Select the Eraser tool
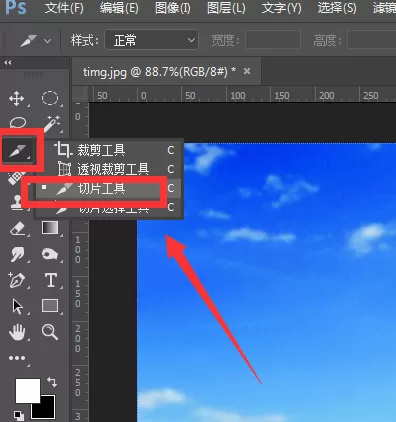This screenshot has width=396, height=422. pyautogui.click(x=18, y=229)
